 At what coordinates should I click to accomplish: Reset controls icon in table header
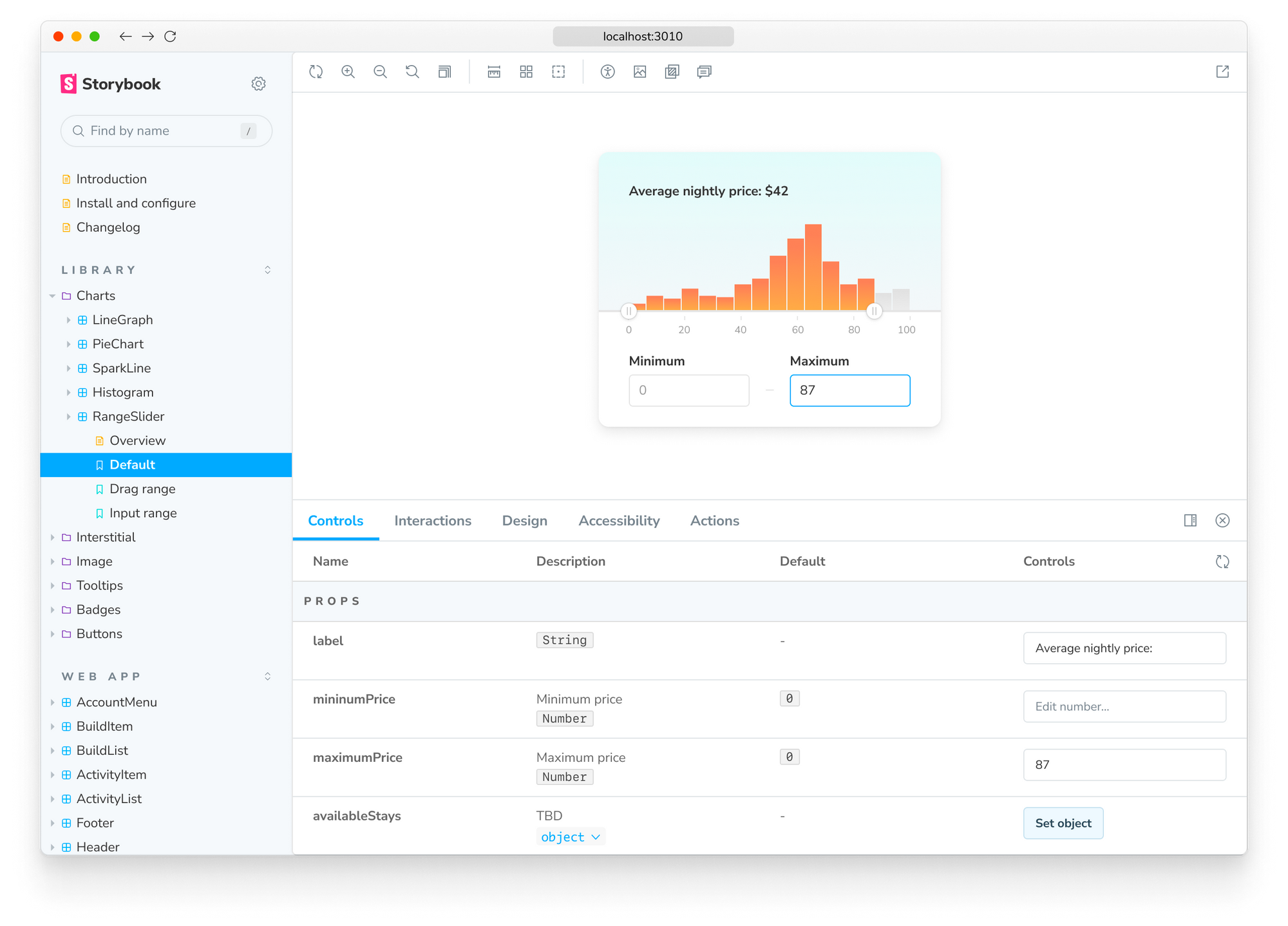(x=1222, y=562)
